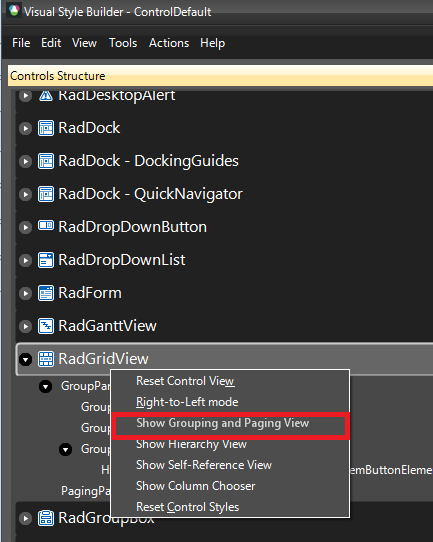Select the RadGanttView tree item

(x=225, y=326)
